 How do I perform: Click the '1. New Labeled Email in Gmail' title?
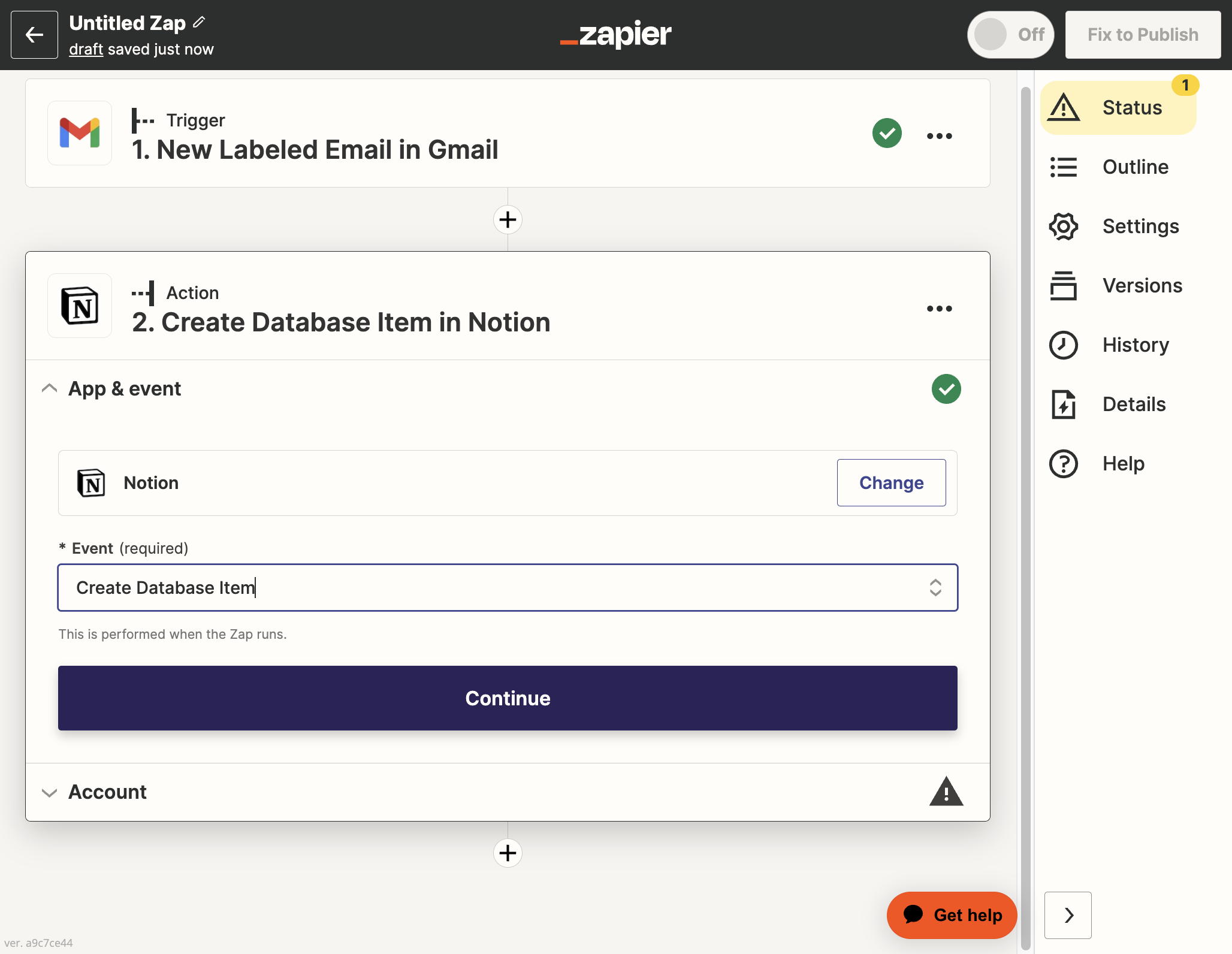coord(315,149)
